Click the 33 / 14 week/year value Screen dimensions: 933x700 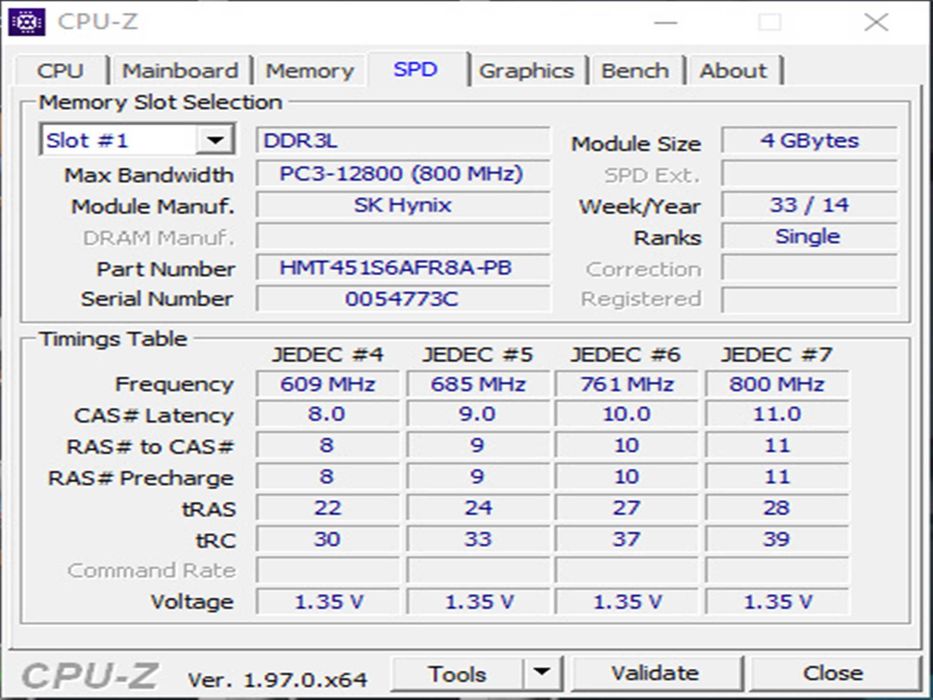(809, 205)
